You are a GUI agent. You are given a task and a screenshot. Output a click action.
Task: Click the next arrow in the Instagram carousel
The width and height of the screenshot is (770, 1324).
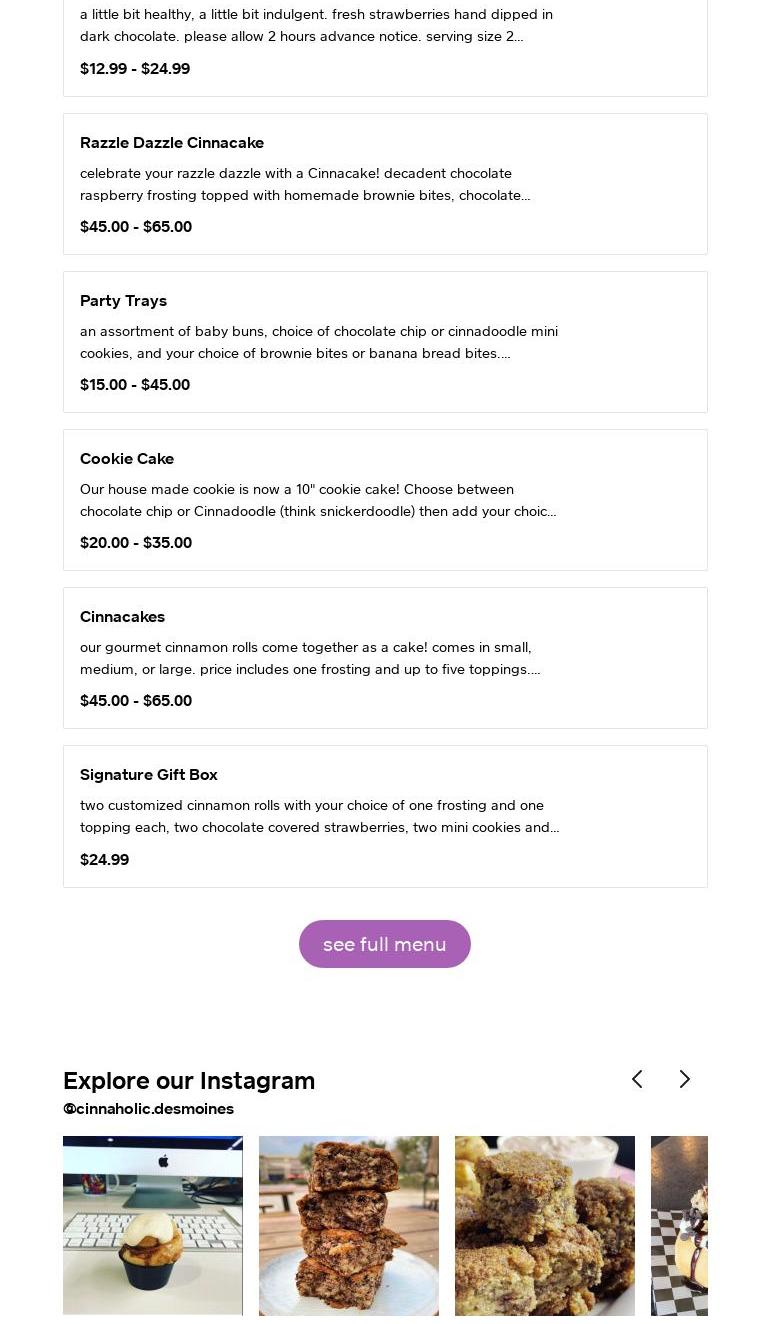(x=685, y=1079)
